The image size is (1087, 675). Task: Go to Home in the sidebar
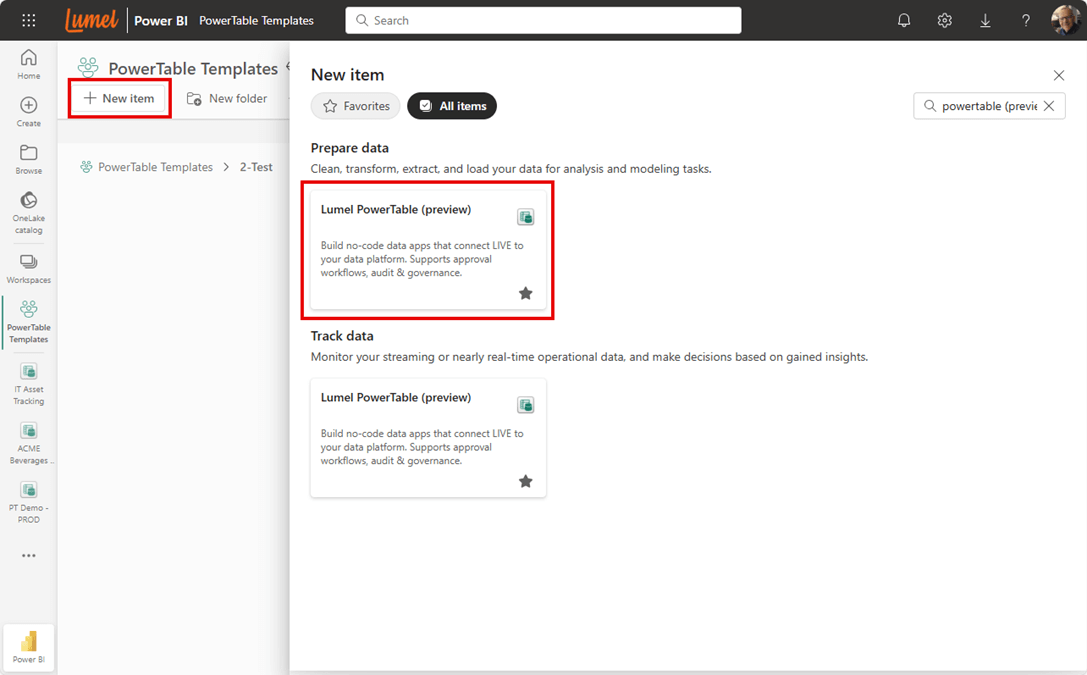29,64
